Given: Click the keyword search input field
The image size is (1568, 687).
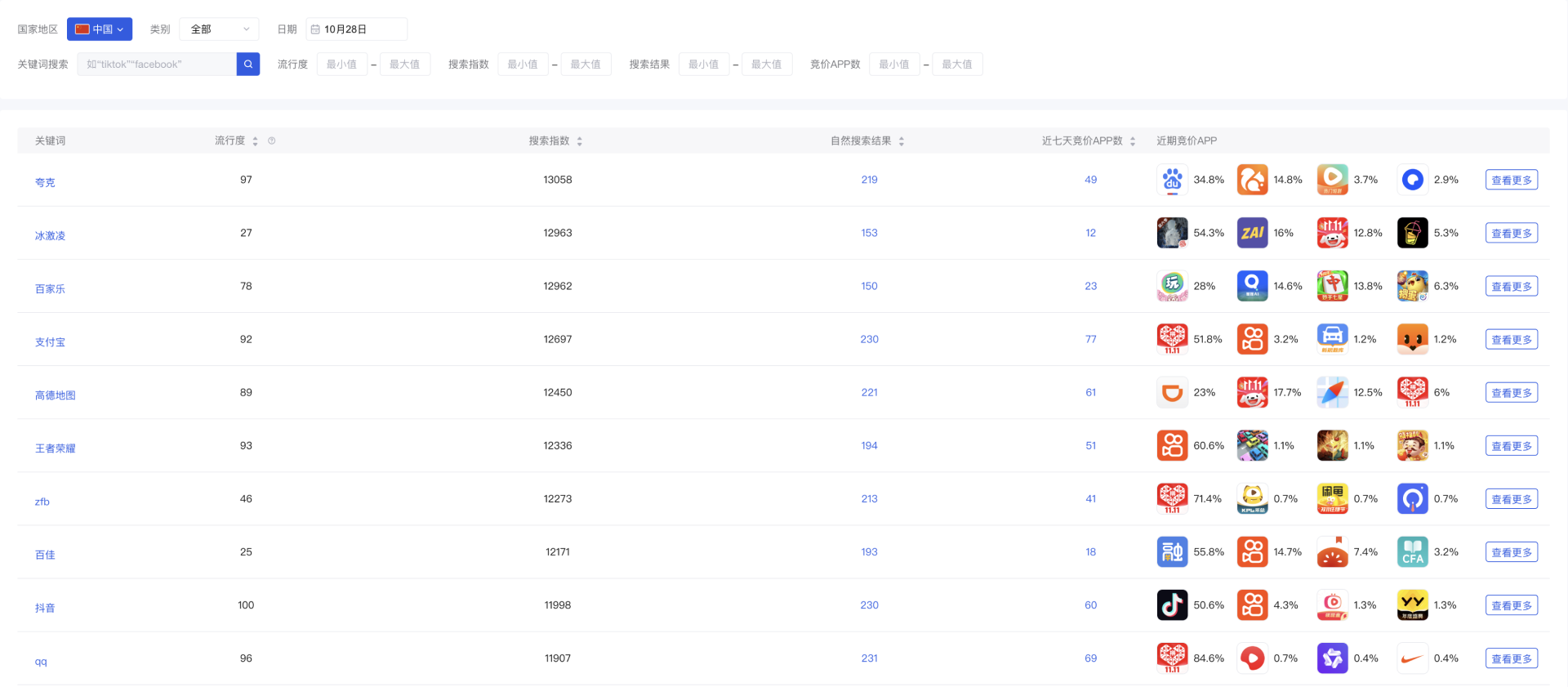Looking at the screenshot, I should pos(157,64).
